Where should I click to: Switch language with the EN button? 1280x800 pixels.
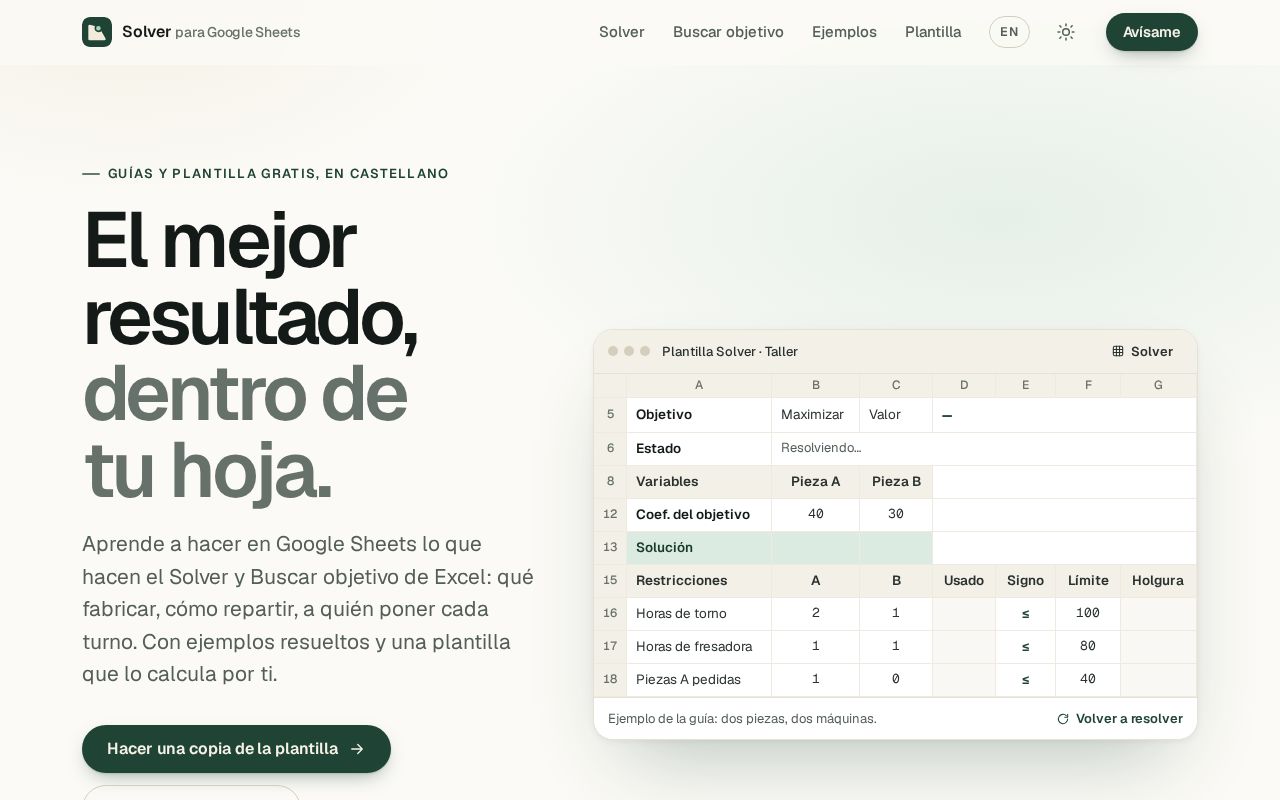click(1009, 32)
